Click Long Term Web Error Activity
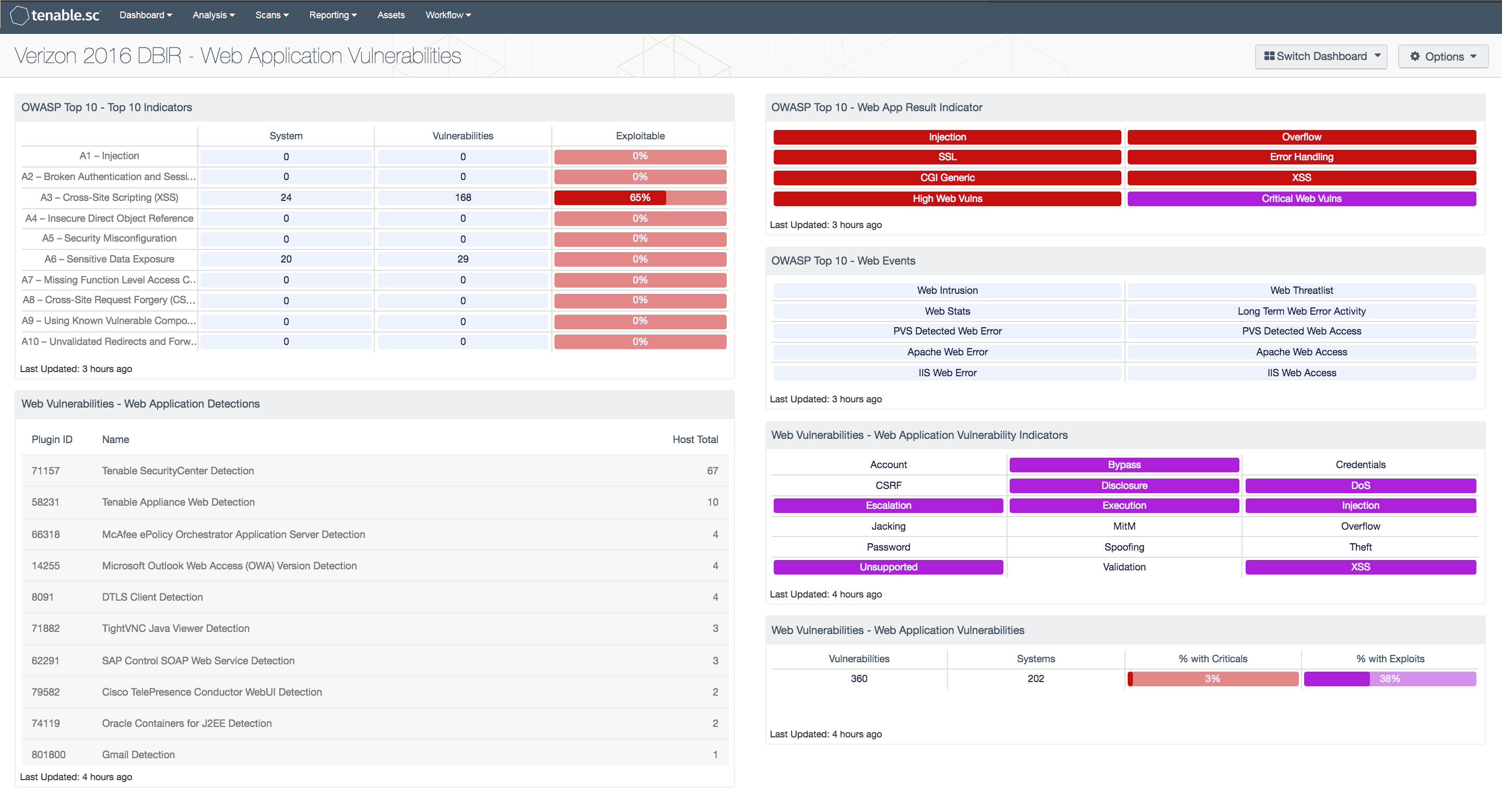This screenshot has width=1502, height=812. coord(1302,311)
